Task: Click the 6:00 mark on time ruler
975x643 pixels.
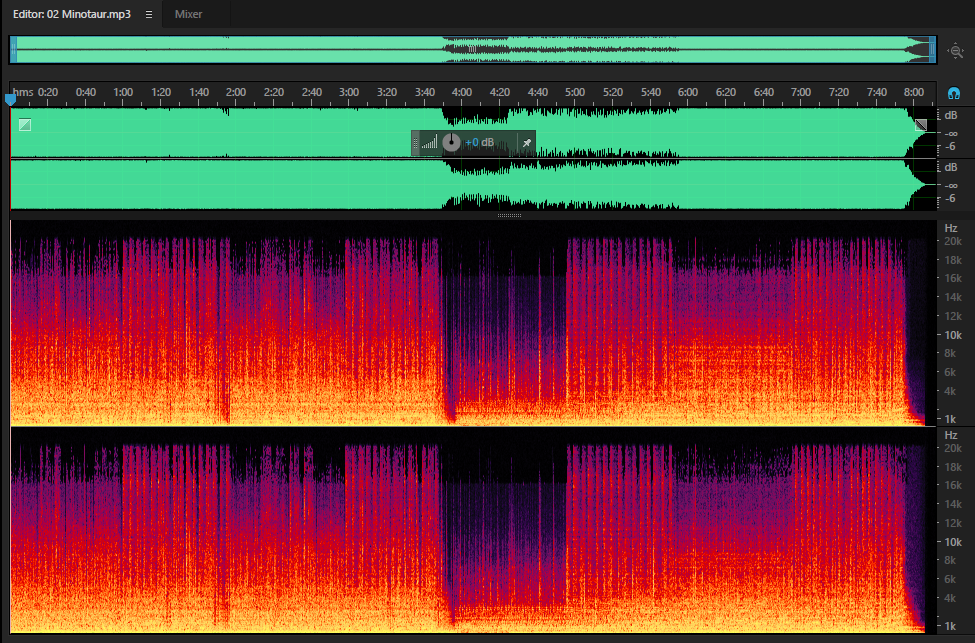Action: pyautogui.click(x=688, y=92)
